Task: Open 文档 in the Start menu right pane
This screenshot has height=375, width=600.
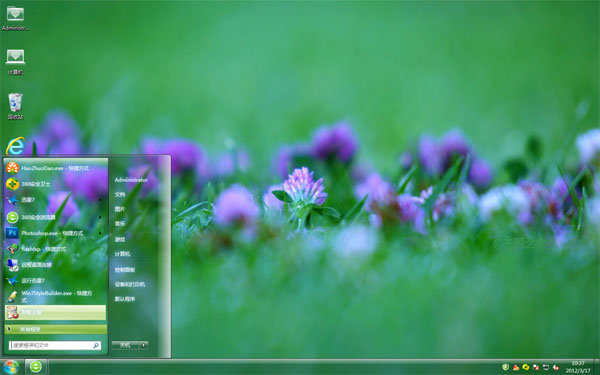Action: [x=120, y=194]
